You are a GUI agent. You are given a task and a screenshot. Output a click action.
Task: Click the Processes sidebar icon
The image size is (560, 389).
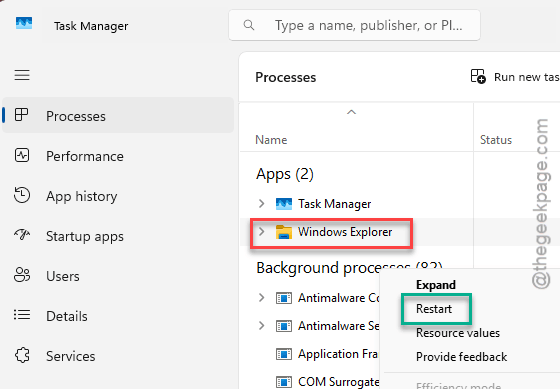21,115
